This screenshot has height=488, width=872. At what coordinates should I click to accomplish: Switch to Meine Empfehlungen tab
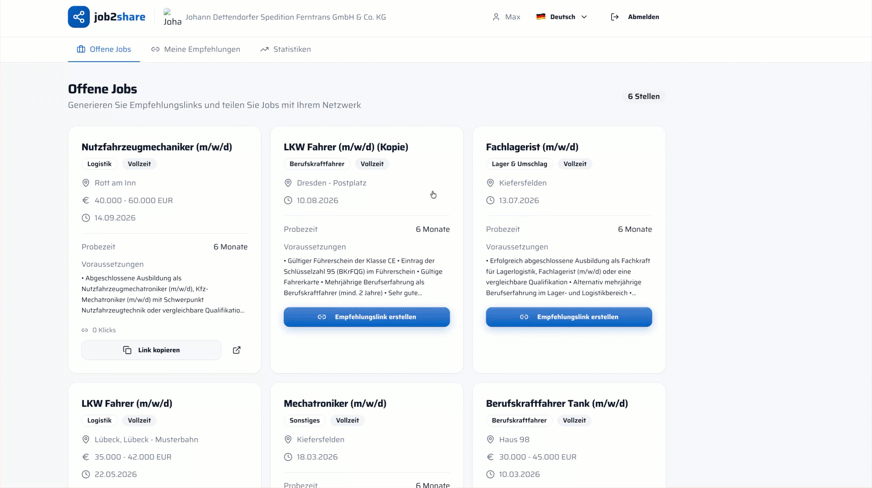coord(196,49)
